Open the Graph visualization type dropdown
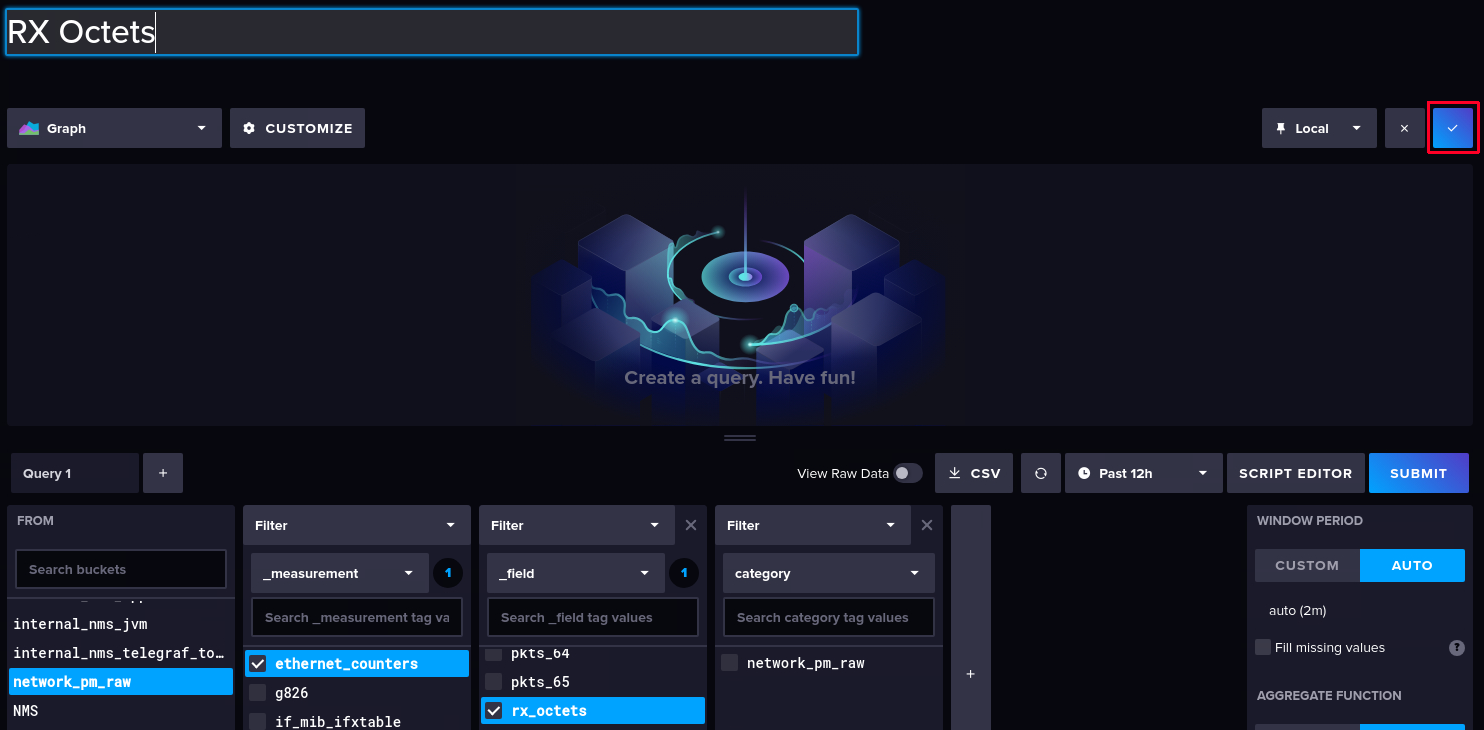Image resolution: width=1484 pixels, height=730 pixels. click(x=114, y=128)
